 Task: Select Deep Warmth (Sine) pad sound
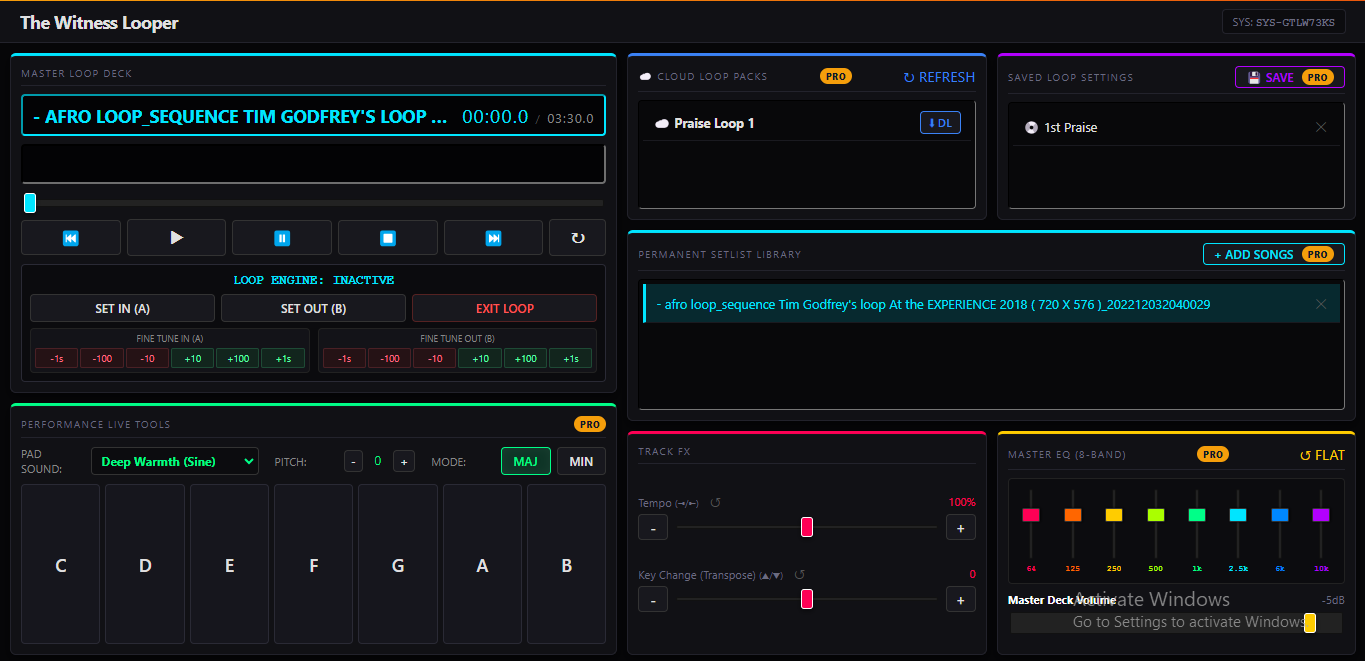click(x=175, y=461)
